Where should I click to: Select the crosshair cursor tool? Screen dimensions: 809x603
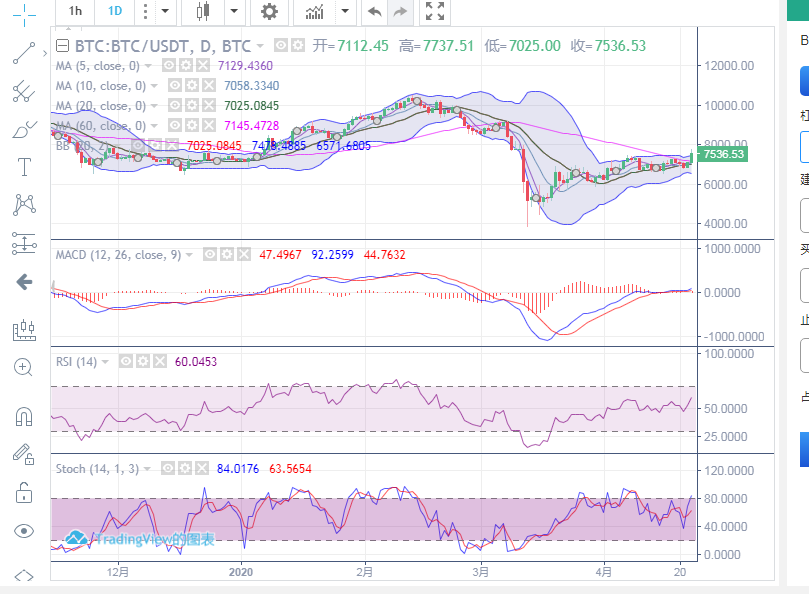click(24, 14)
